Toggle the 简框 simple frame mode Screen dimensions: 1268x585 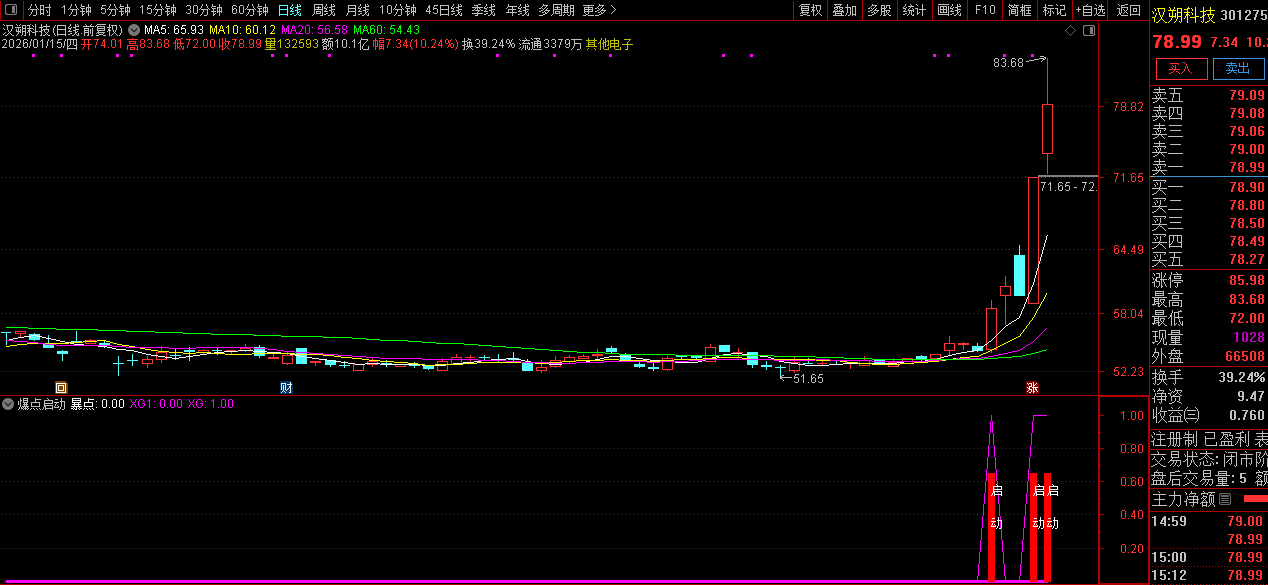click(1020, 10)
